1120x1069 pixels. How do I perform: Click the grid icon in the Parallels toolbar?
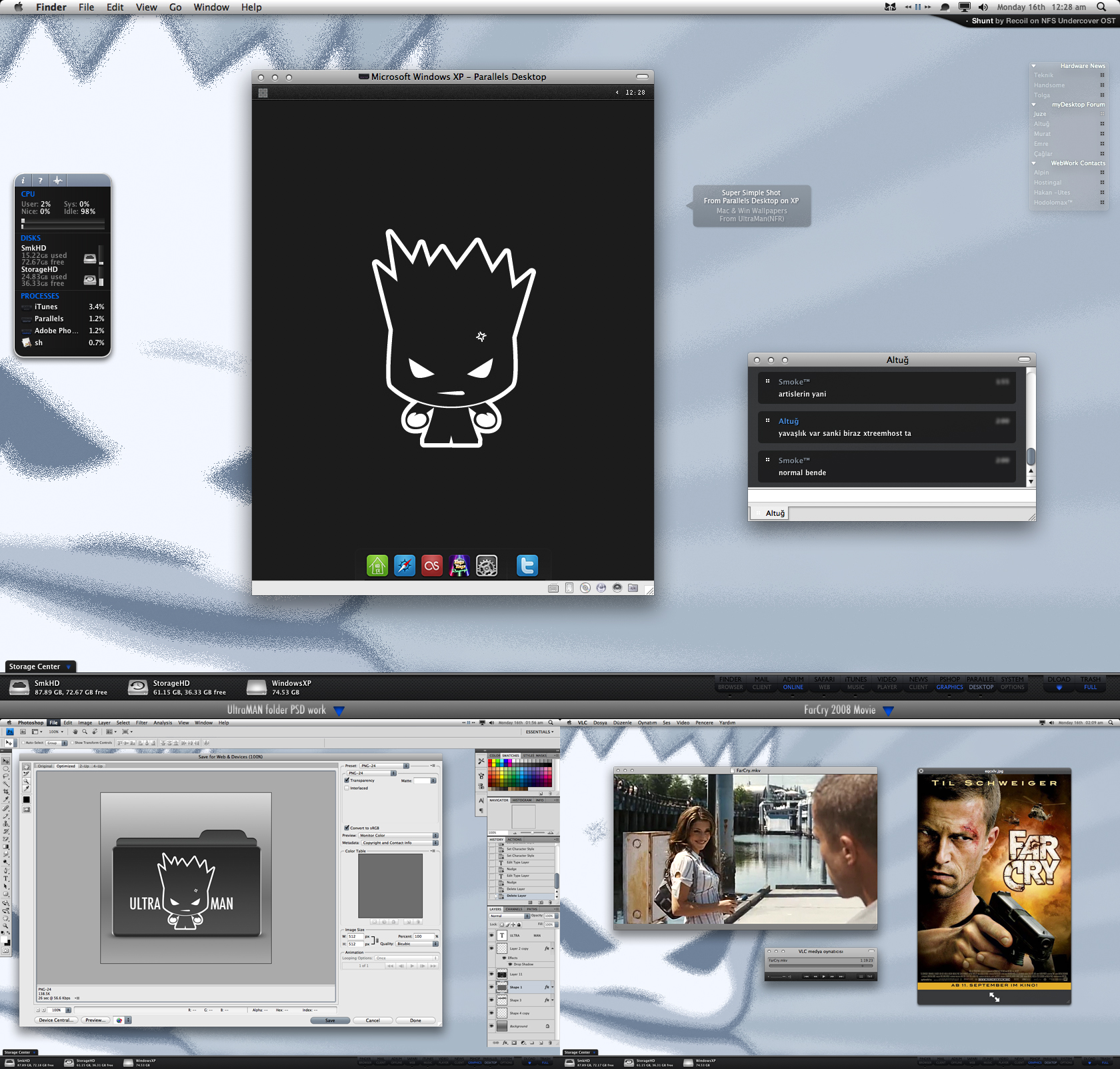(263, 93)
